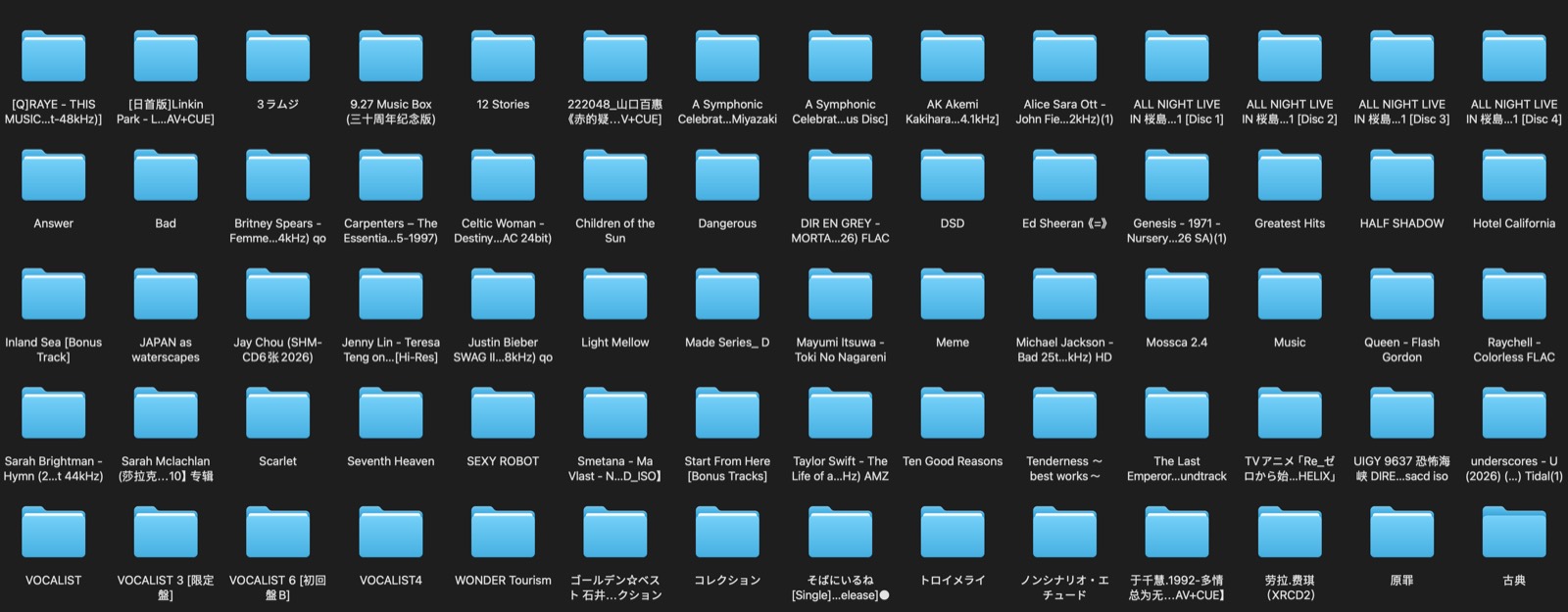
Task: Click the 'Queen - Flash Gordon' folder name
Action: (1401, 350)
